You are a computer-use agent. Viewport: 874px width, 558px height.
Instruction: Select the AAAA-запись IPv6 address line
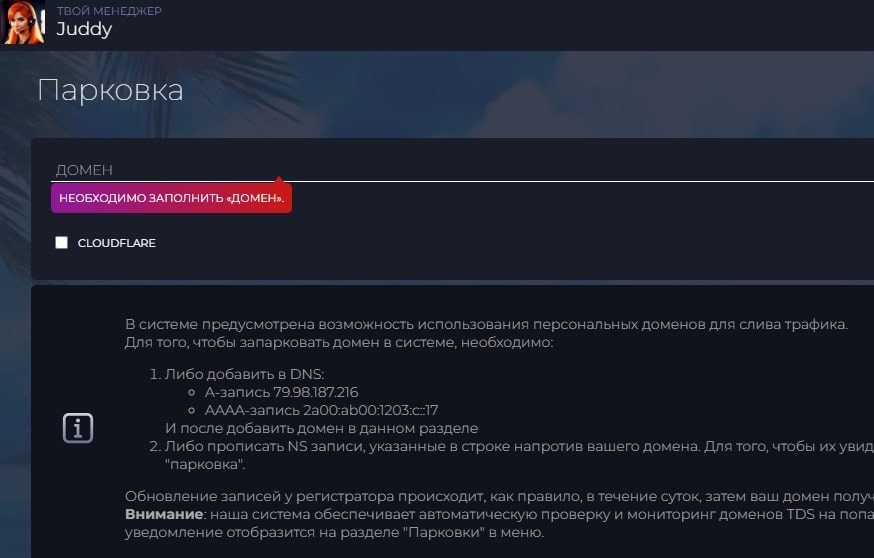coord(321,410)
